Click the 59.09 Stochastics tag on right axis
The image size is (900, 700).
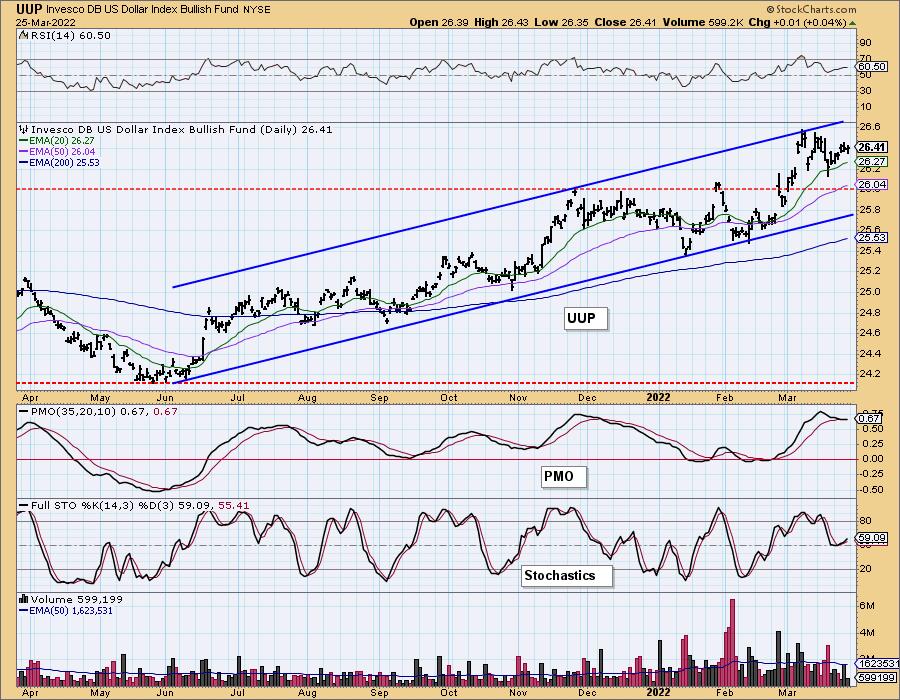872,538
